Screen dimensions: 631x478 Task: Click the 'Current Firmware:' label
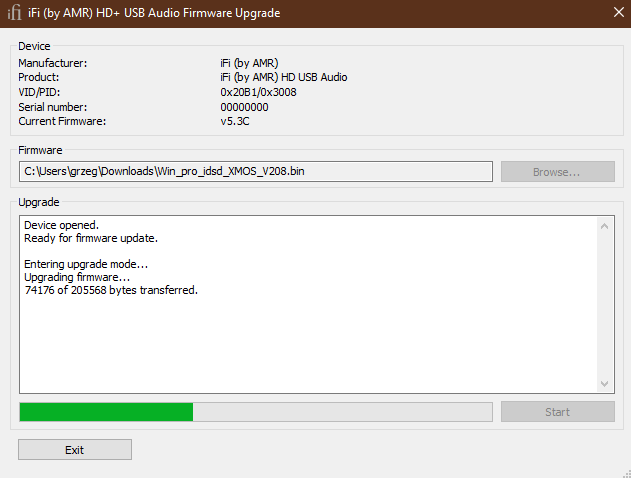(62, 121)
